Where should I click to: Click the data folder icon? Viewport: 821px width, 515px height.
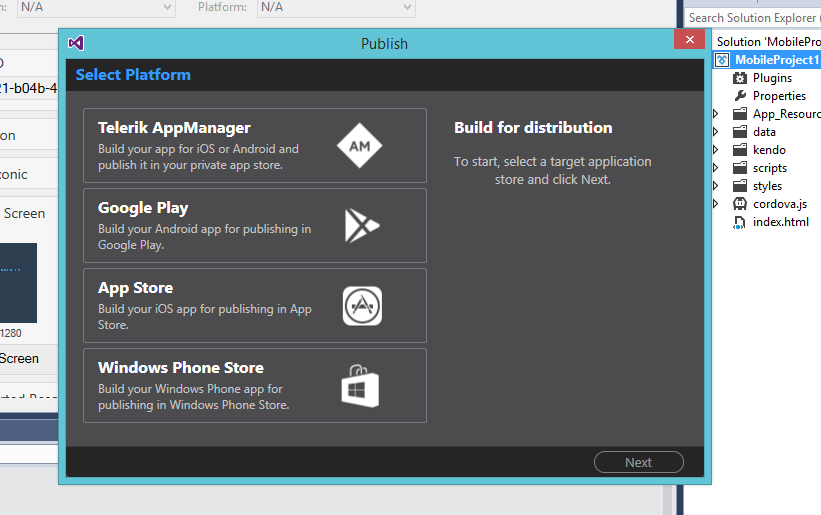pyautogui.click(x=740, y=132)
